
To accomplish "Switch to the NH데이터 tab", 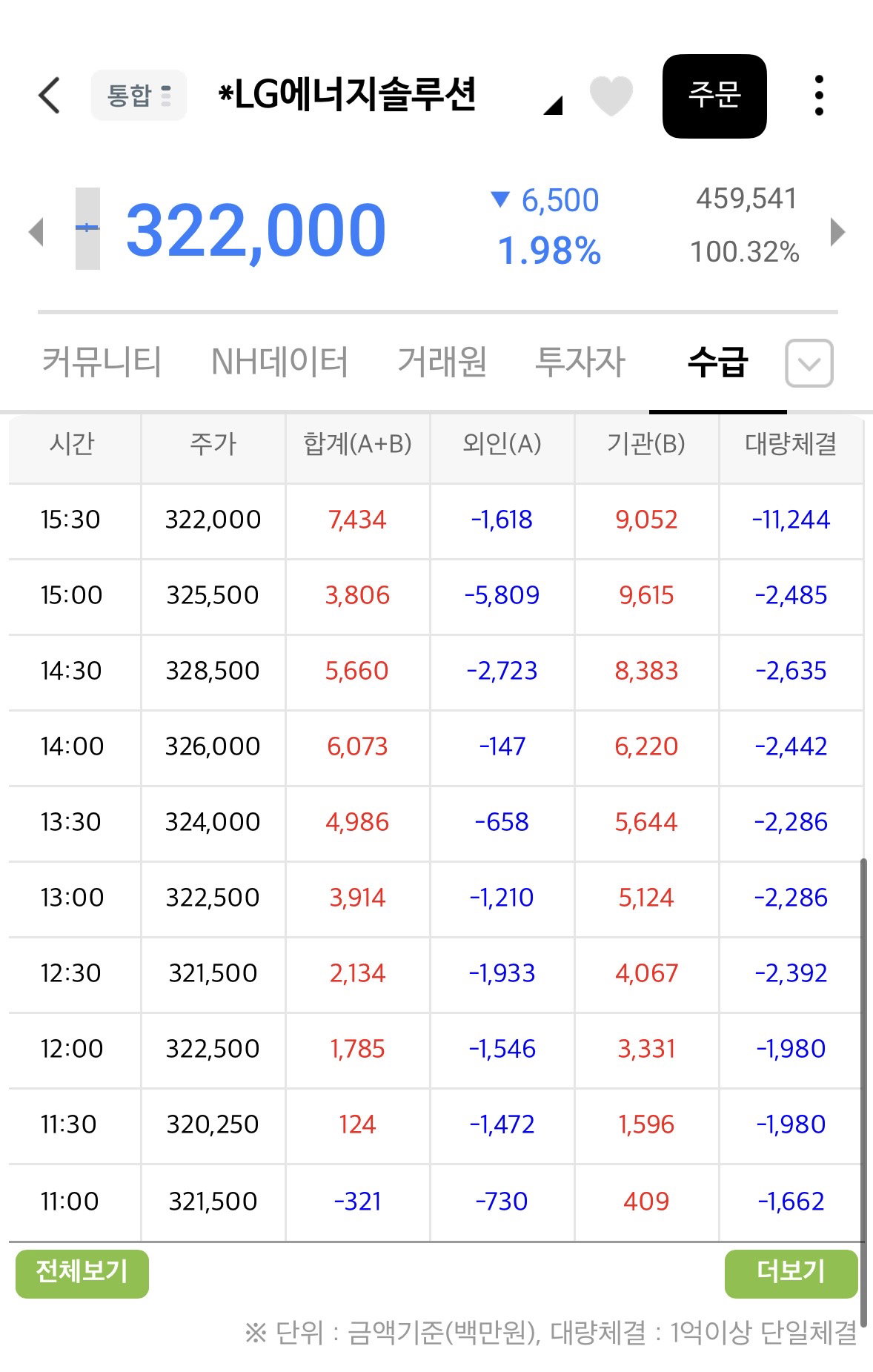I will click(x=279, y=362).
